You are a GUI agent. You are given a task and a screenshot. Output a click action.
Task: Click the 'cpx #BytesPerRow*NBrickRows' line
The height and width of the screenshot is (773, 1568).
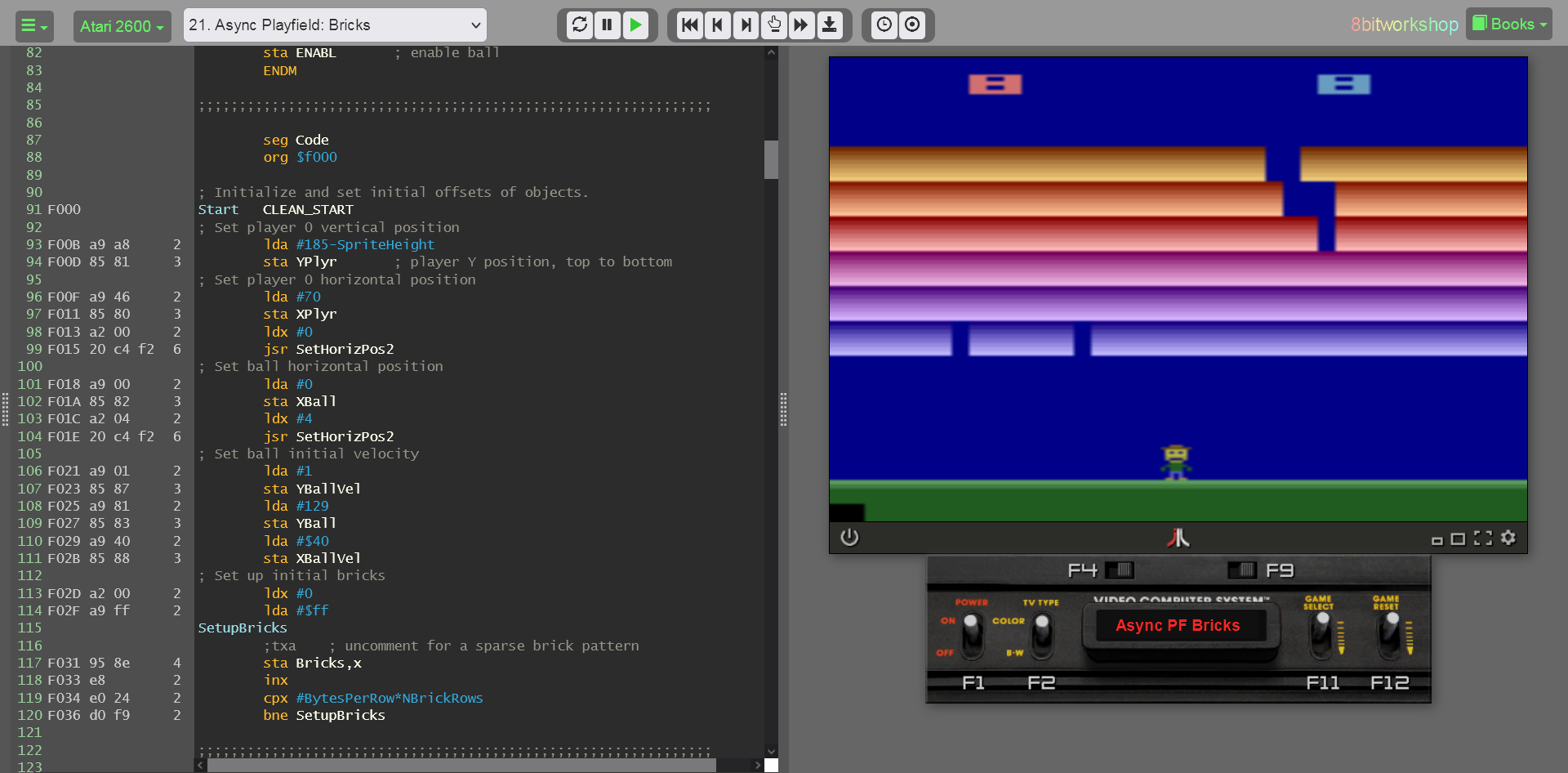tap(373, 698)
